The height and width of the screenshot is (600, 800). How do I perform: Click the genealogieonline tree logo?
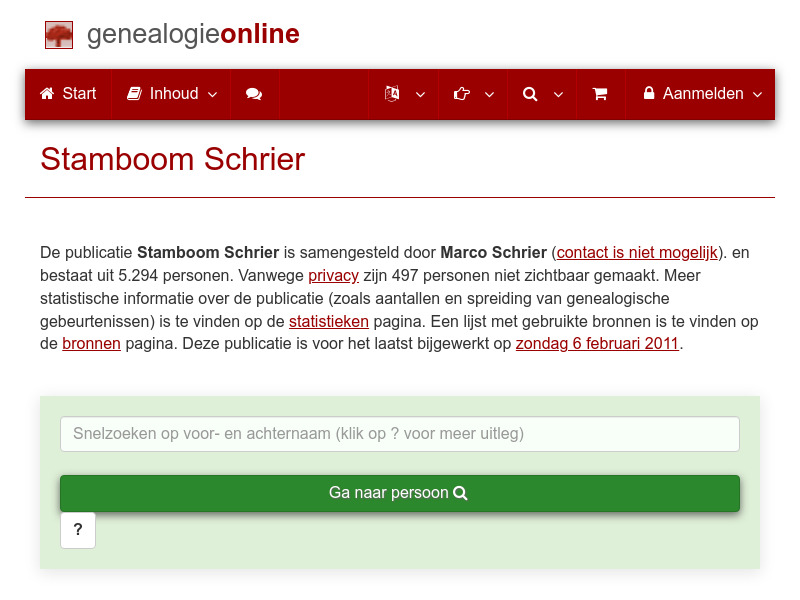pos(59,33)
